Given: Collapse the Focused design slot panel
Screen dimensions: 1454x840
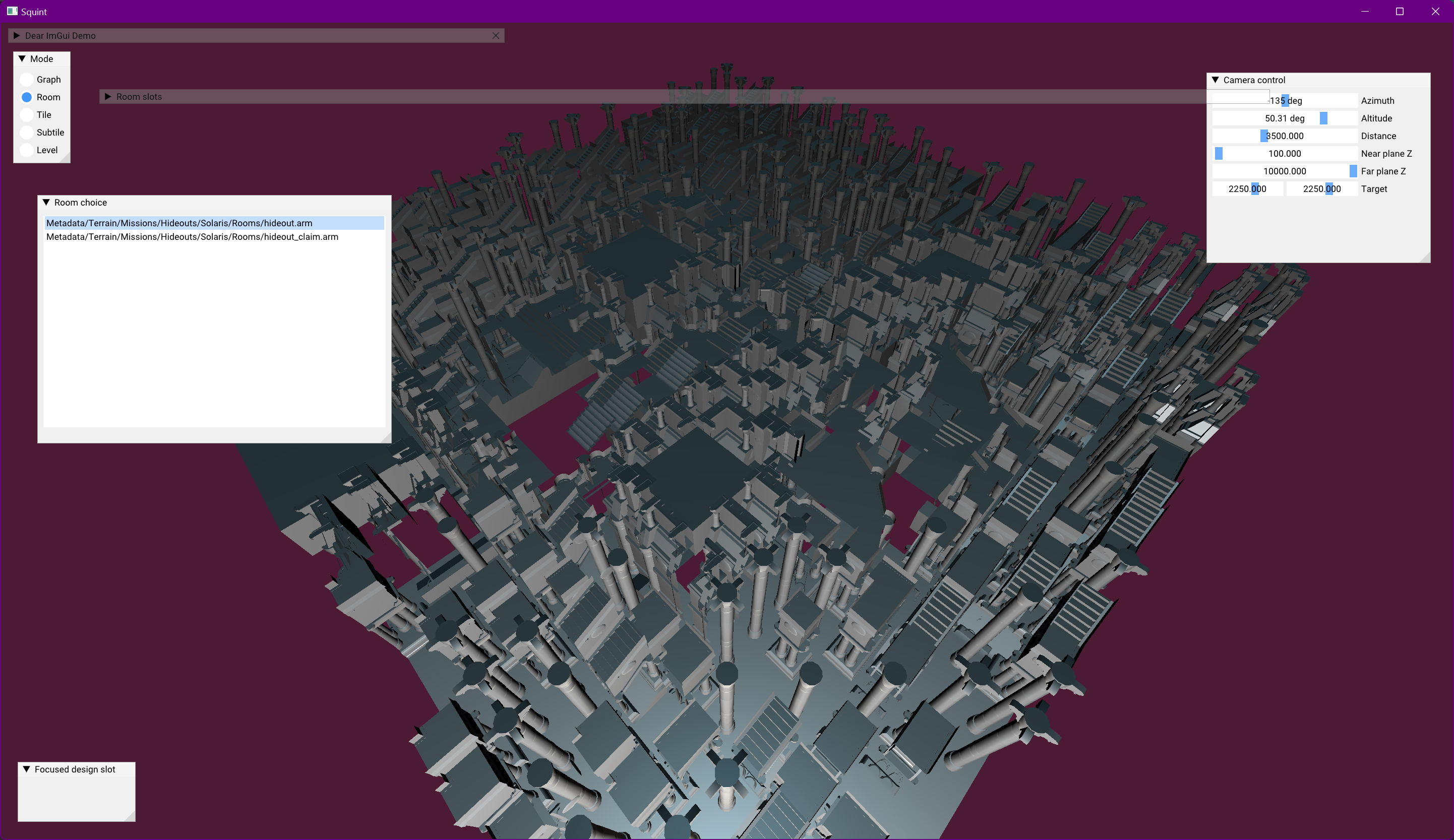Looking at the screenshot, I should 27,769.
